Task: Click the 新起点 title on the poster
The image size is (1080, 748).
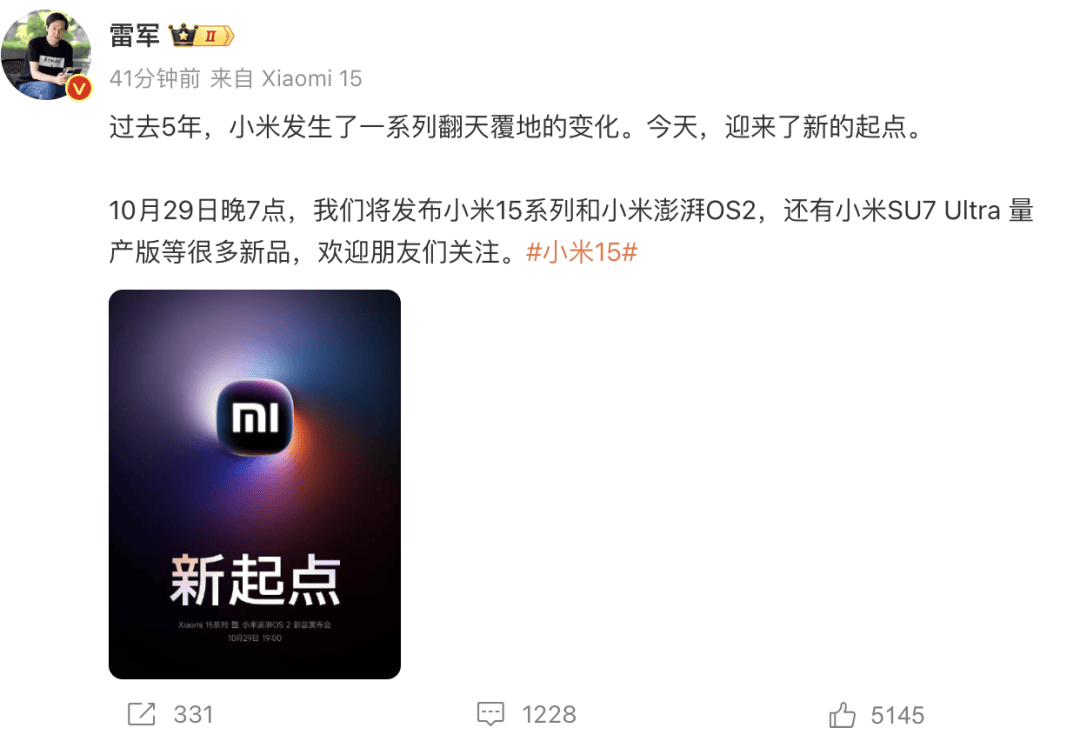Action: (255, 581)
